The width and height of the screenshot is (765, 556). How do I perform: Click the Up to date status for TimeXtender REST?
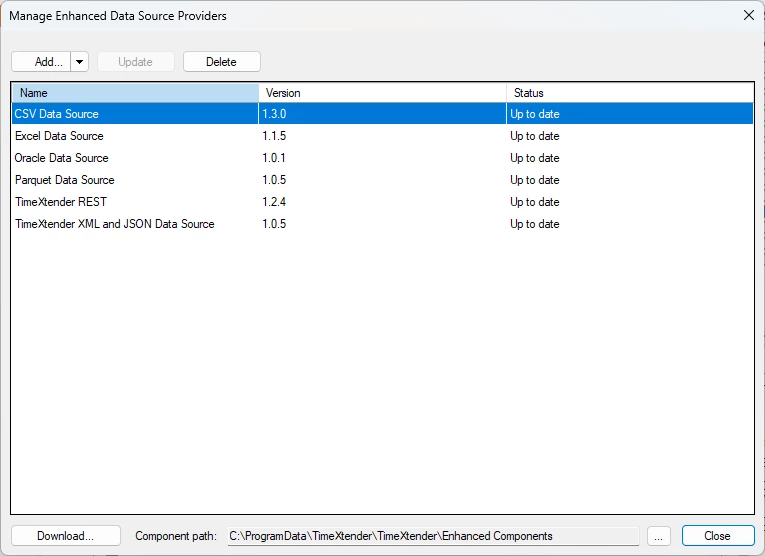point(535,201)
